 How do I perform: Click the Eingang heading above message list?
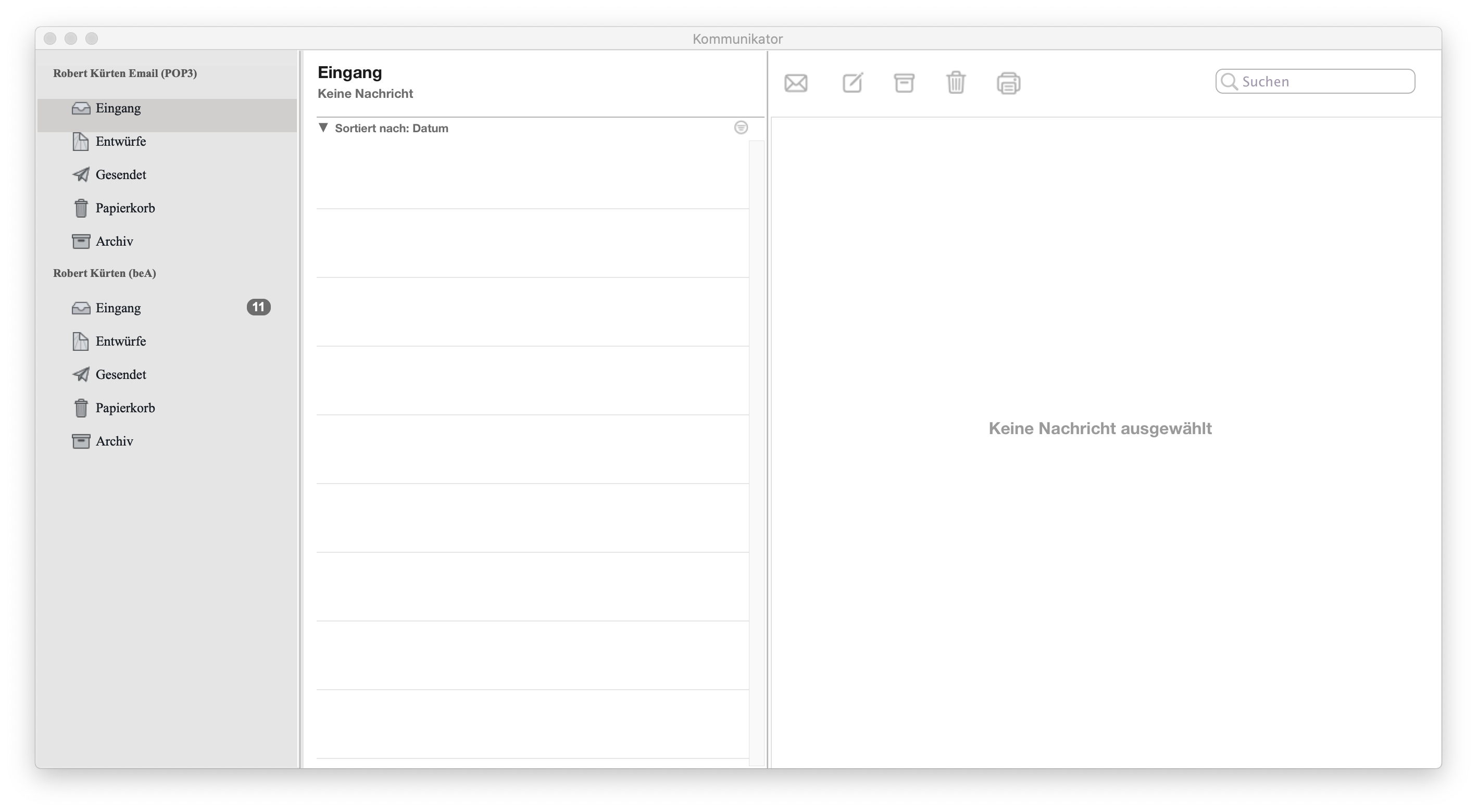pyautogui.click(x=350, y=73)
